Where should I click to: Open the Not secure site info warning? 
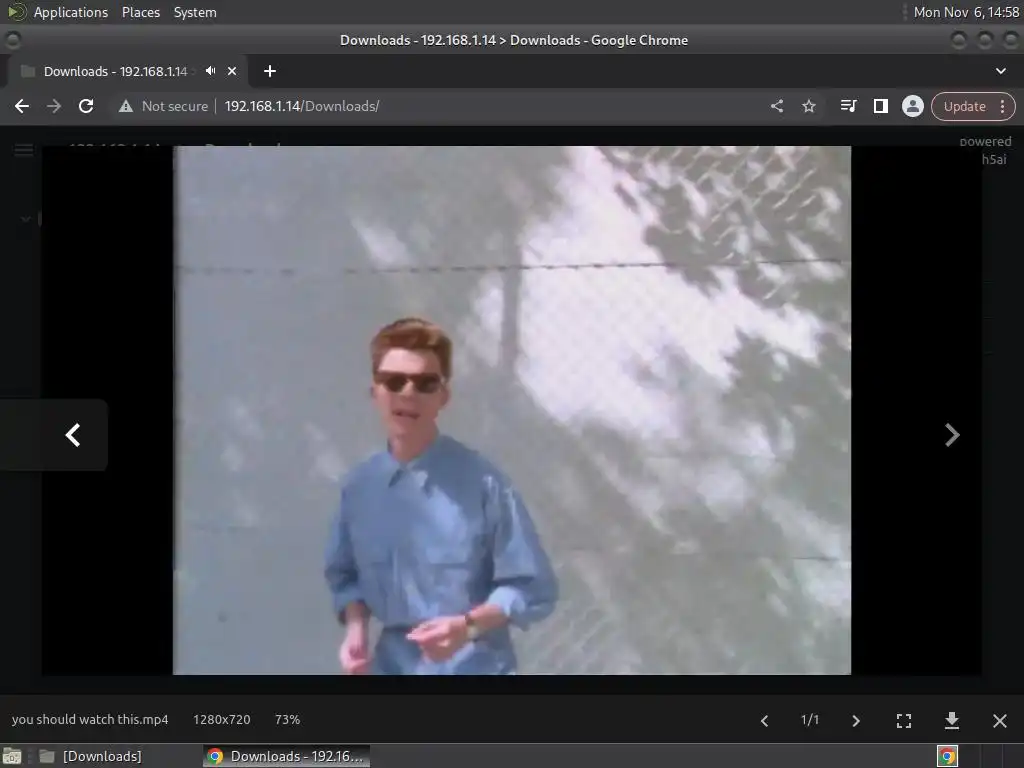click(x=163, y=106)
